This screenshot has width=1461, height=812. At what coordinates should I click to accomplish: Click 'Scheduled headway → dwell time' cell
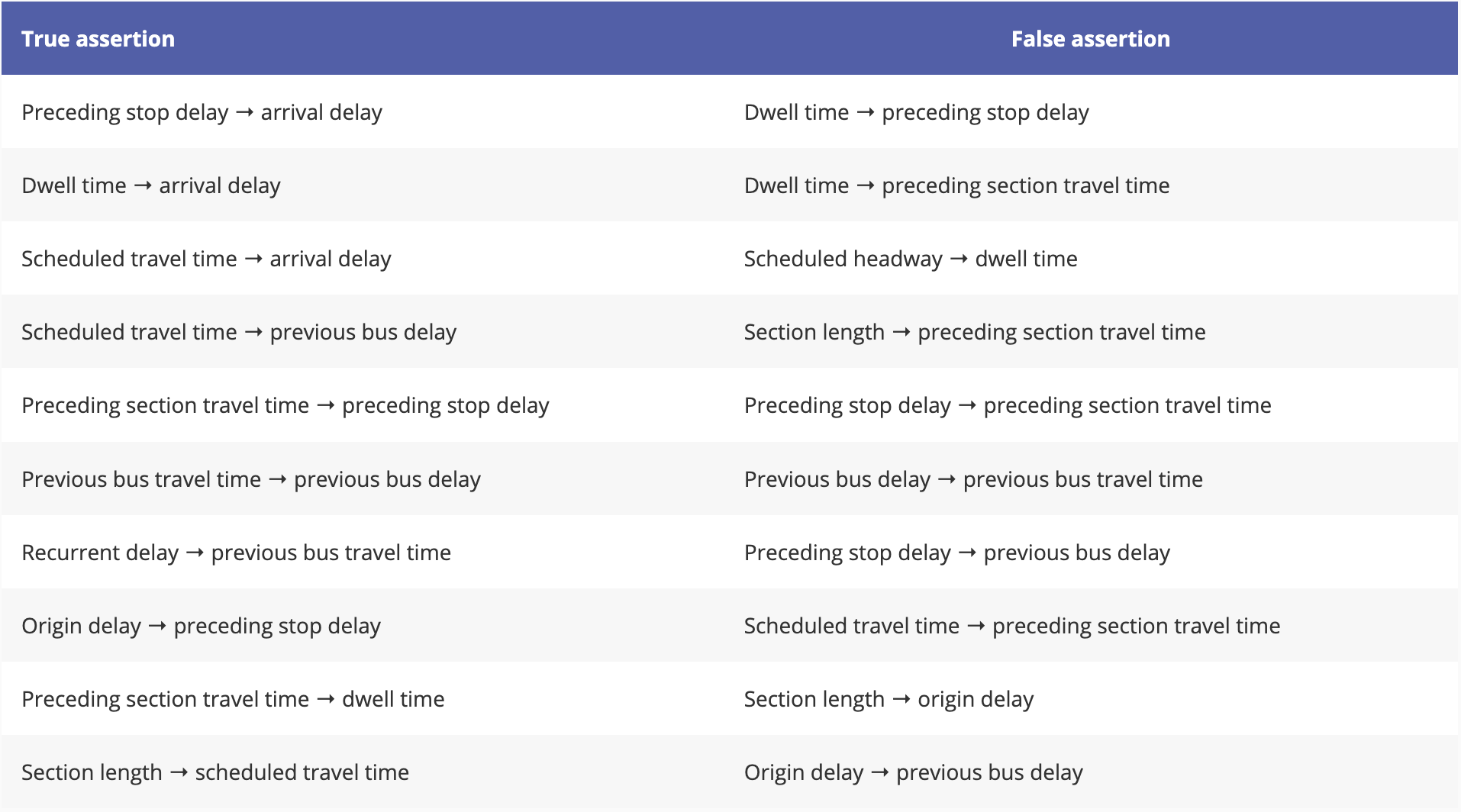[911, 259]
